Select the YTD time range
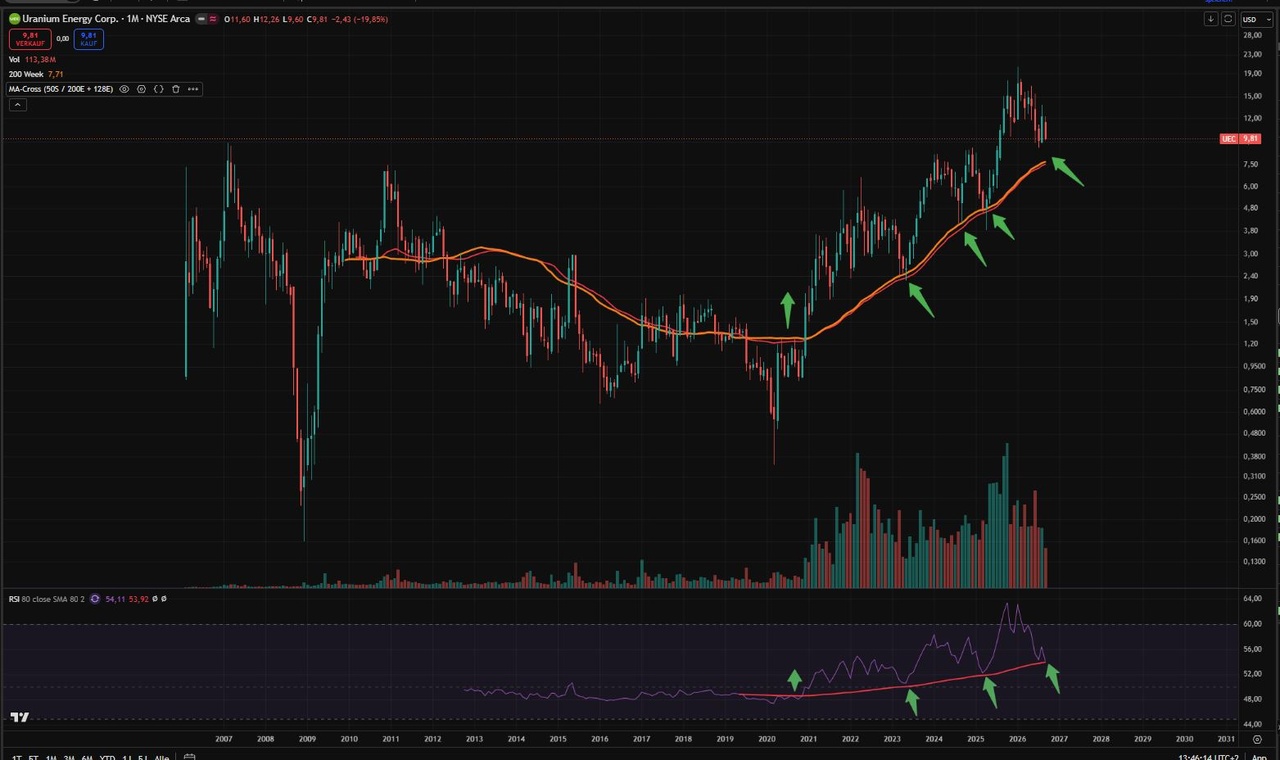This screenshot has width=1280, height=760. (107, 757)
